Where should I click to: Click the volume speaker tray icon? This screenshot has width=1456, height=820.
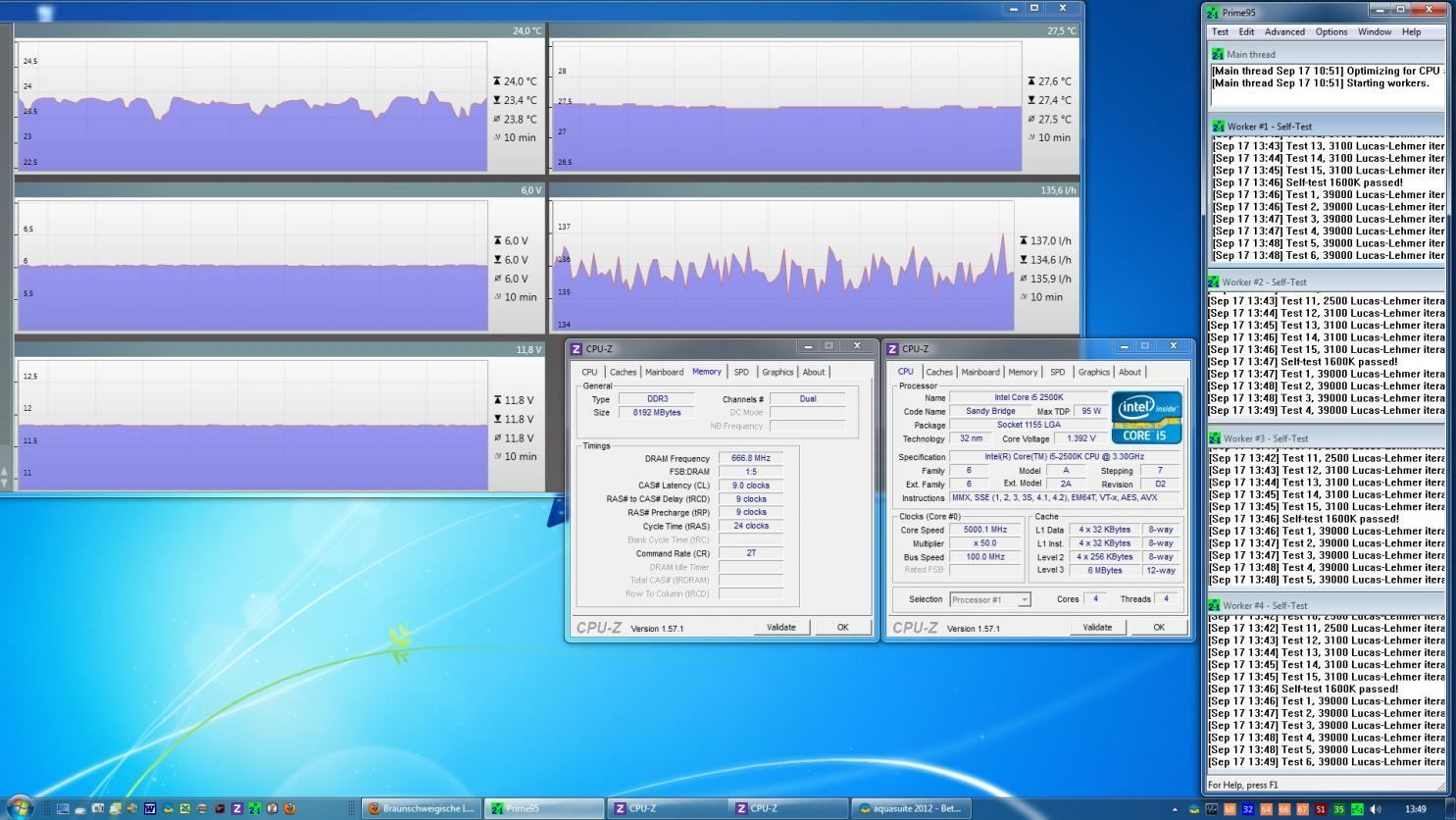coord(1375,809)
